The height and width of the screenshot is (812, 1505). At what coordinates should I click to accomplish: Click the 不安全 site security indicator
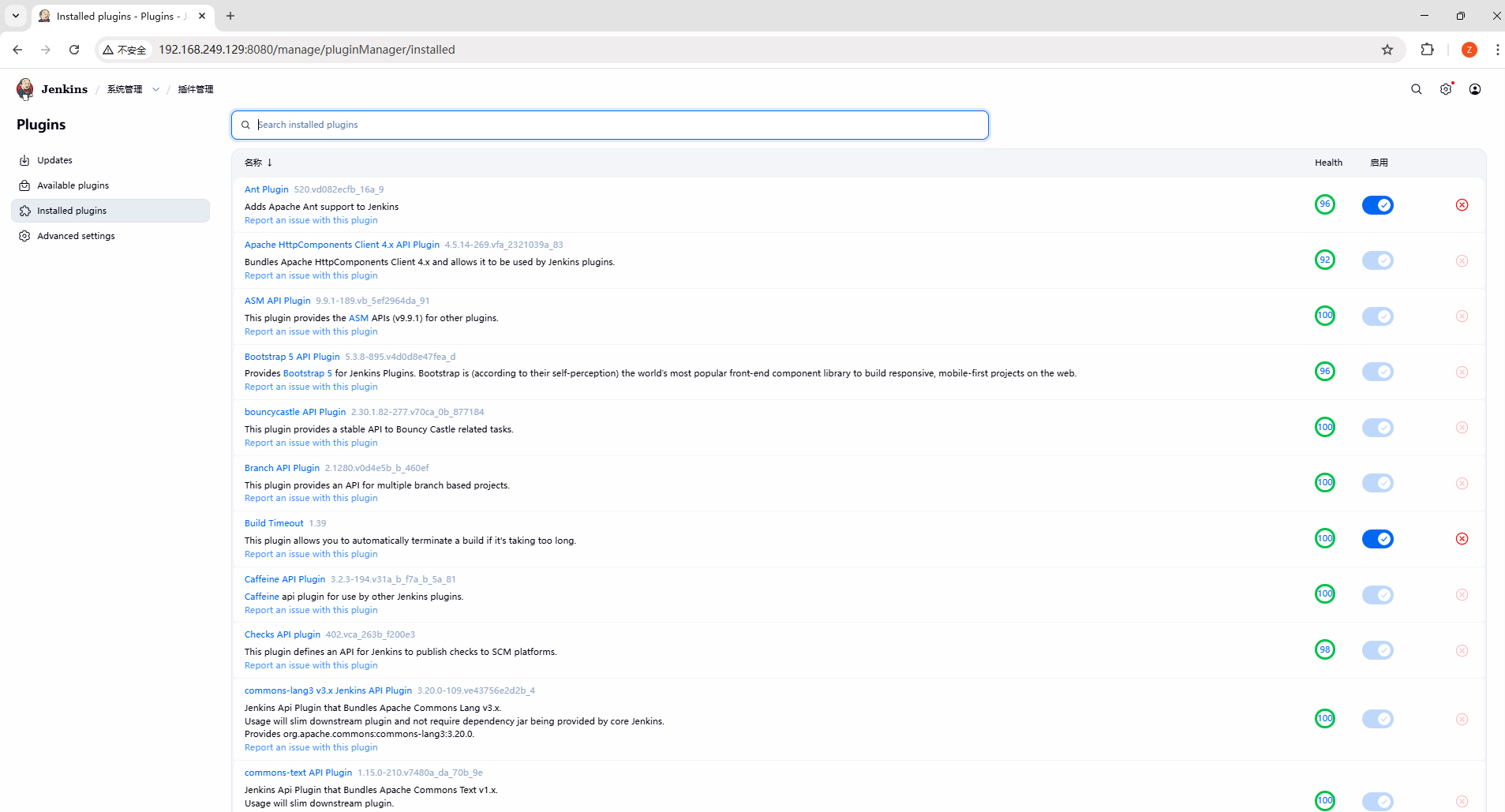pyautogui.click(x=125, y=50)
